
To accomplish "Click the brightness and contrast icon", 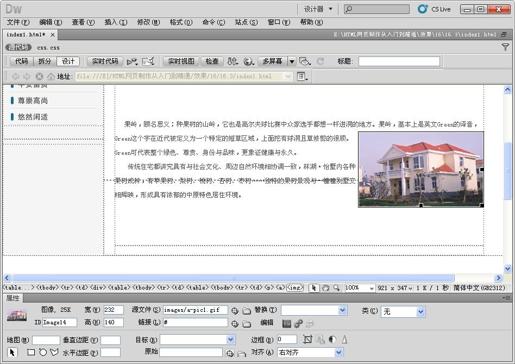I will pos(332,340).
